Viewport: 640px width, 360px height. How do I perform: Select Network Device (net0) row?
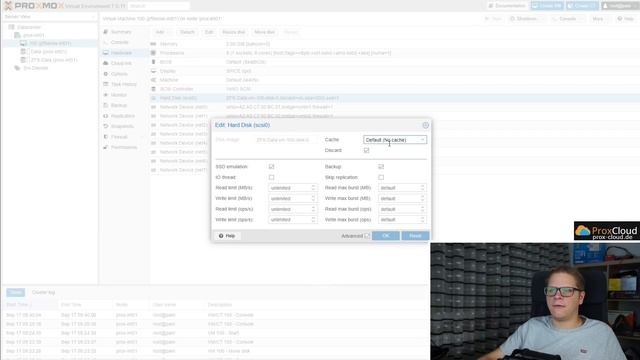(x=394, y=107)
